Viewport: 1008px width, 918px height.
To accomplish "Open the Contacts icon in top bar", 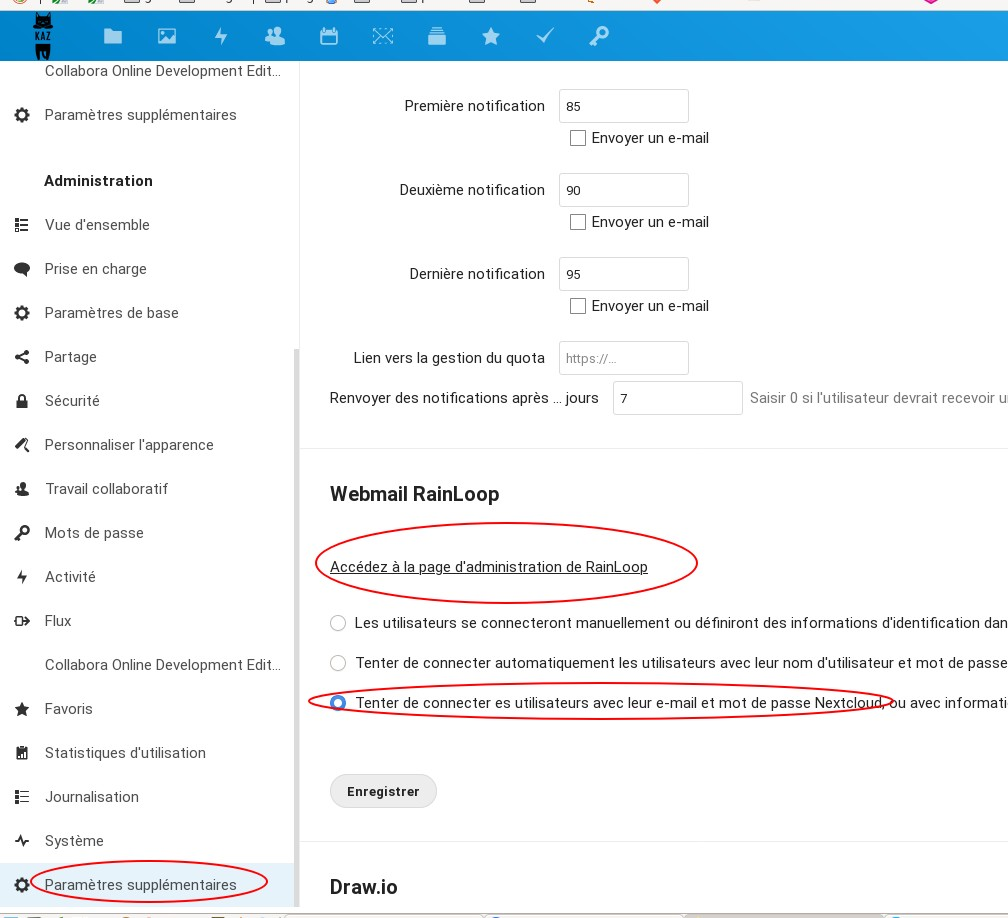I will (274, 37).
